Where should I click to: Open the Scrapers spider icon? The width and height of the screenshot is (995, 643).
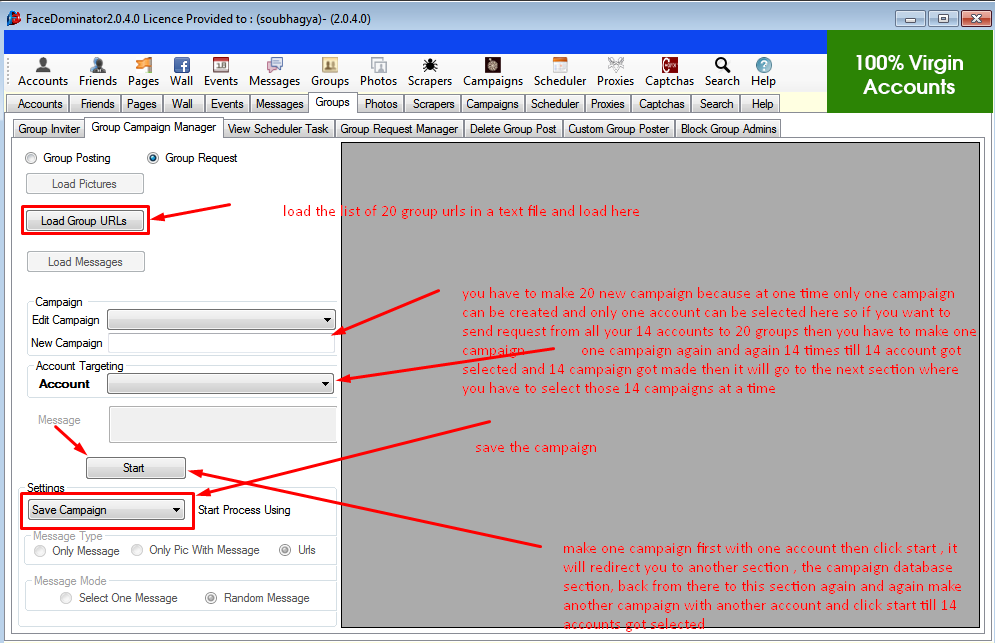[x=430, y=72]
